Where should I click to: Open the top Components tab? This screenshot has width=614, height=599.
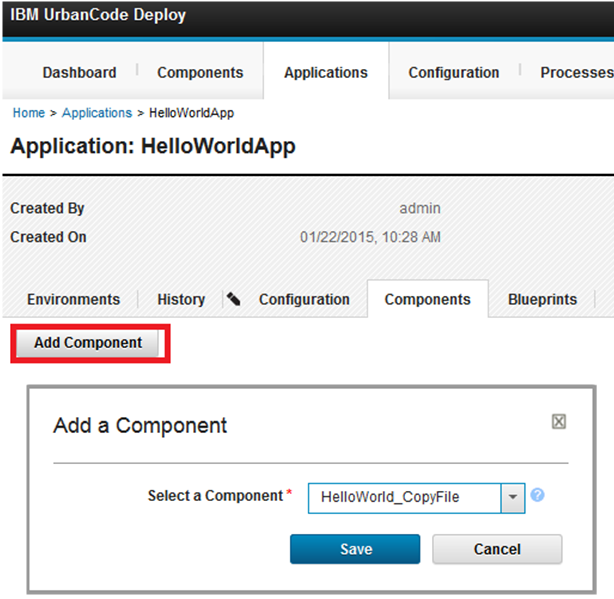[200, 72]
